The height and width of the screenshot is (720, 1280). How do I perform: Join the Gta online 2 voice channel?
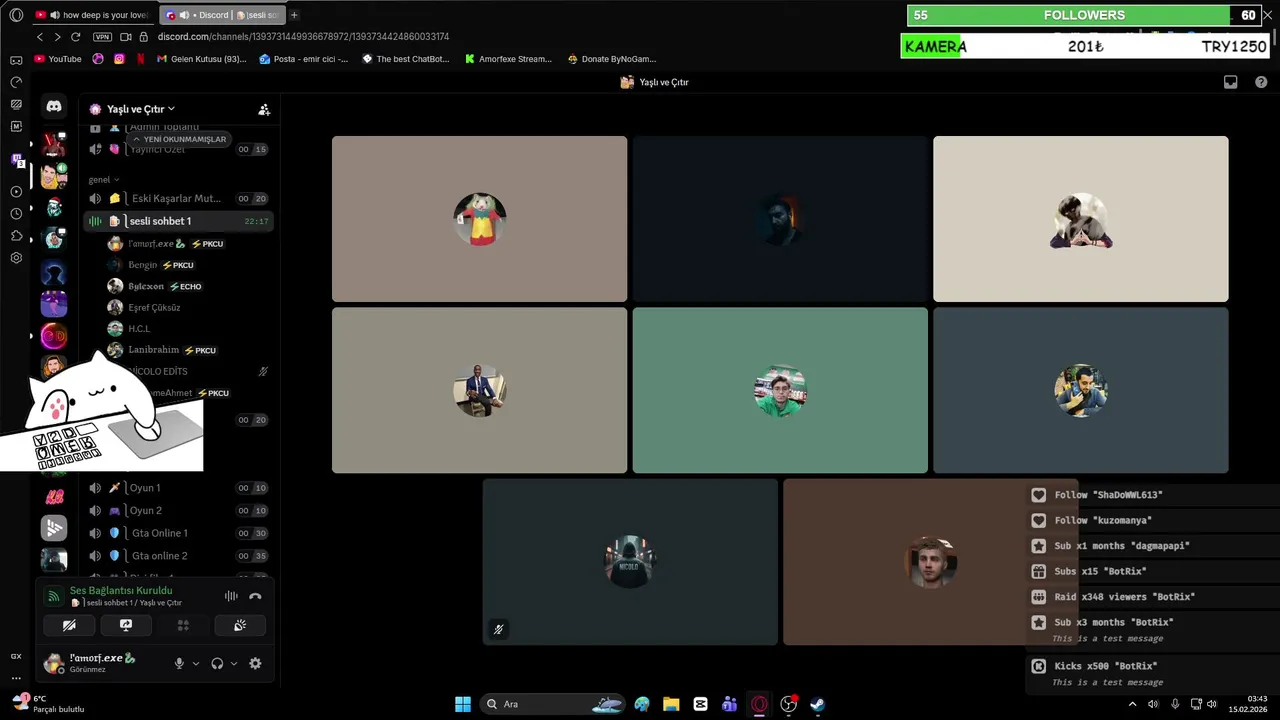coord(179,556)
